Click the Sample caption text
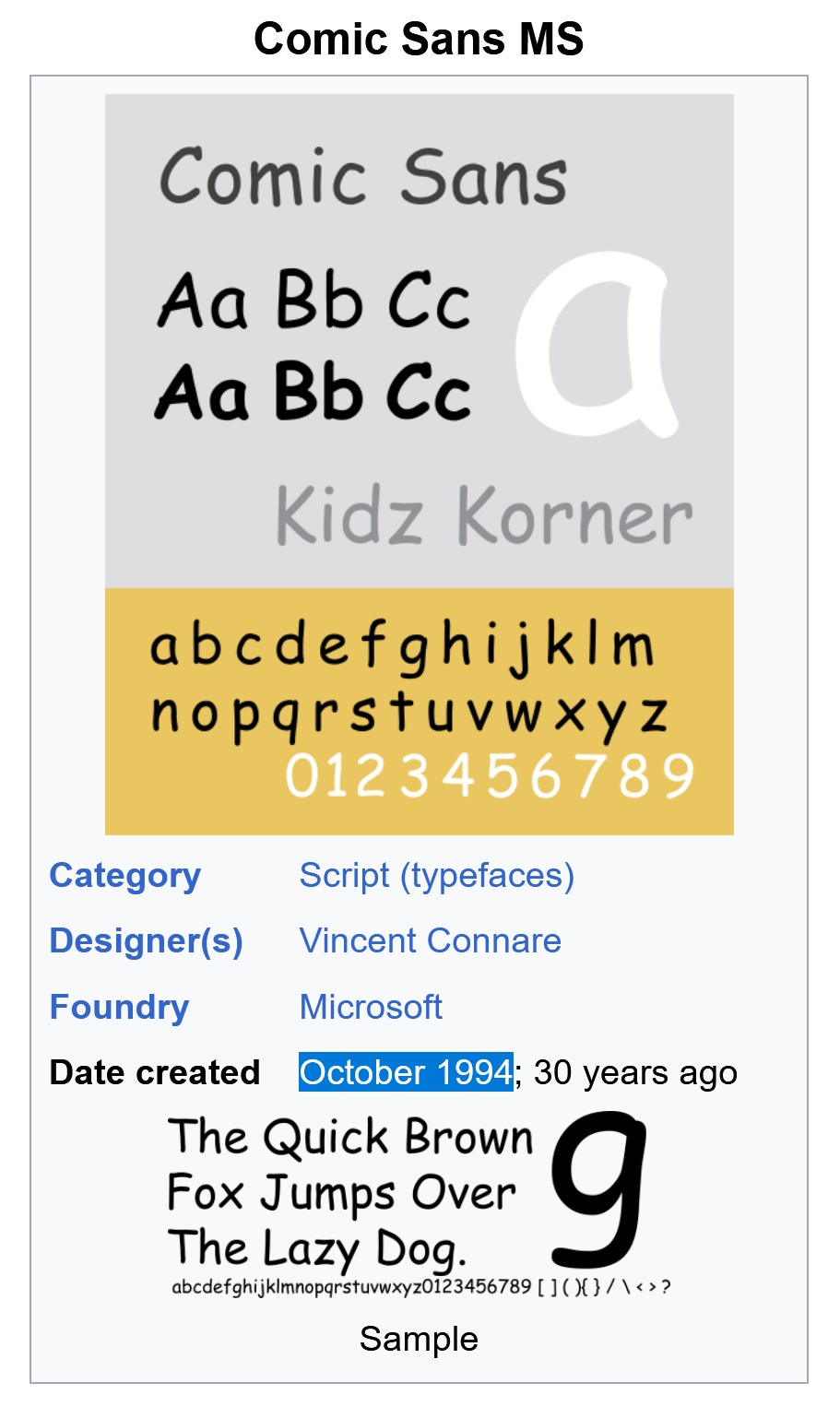Image resolution: width=840 pixels, height=1418 pixels. [419, 1339]
